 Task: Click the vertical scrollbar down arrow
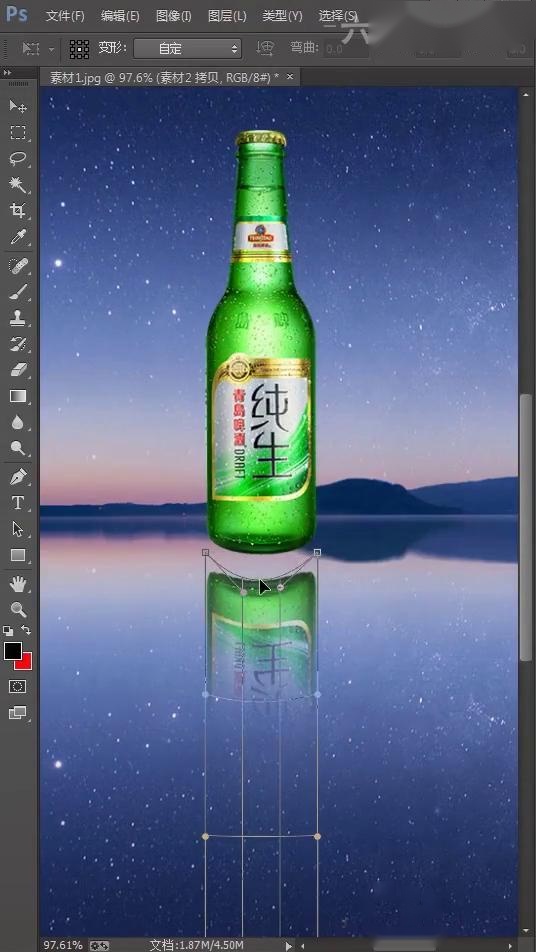[526, 931]
